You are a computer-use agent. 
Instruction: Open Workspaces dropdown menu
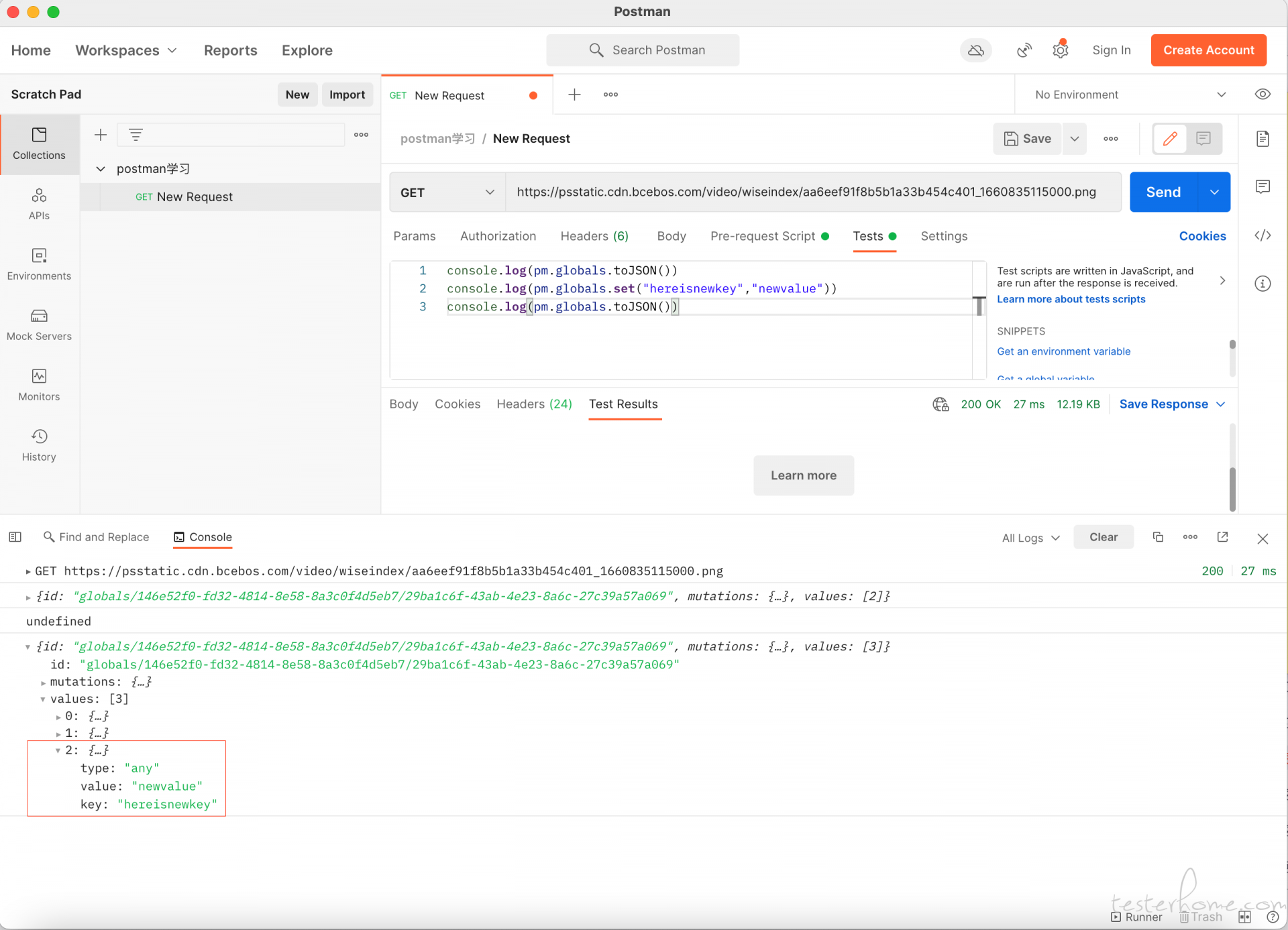(x=126, y=50)
